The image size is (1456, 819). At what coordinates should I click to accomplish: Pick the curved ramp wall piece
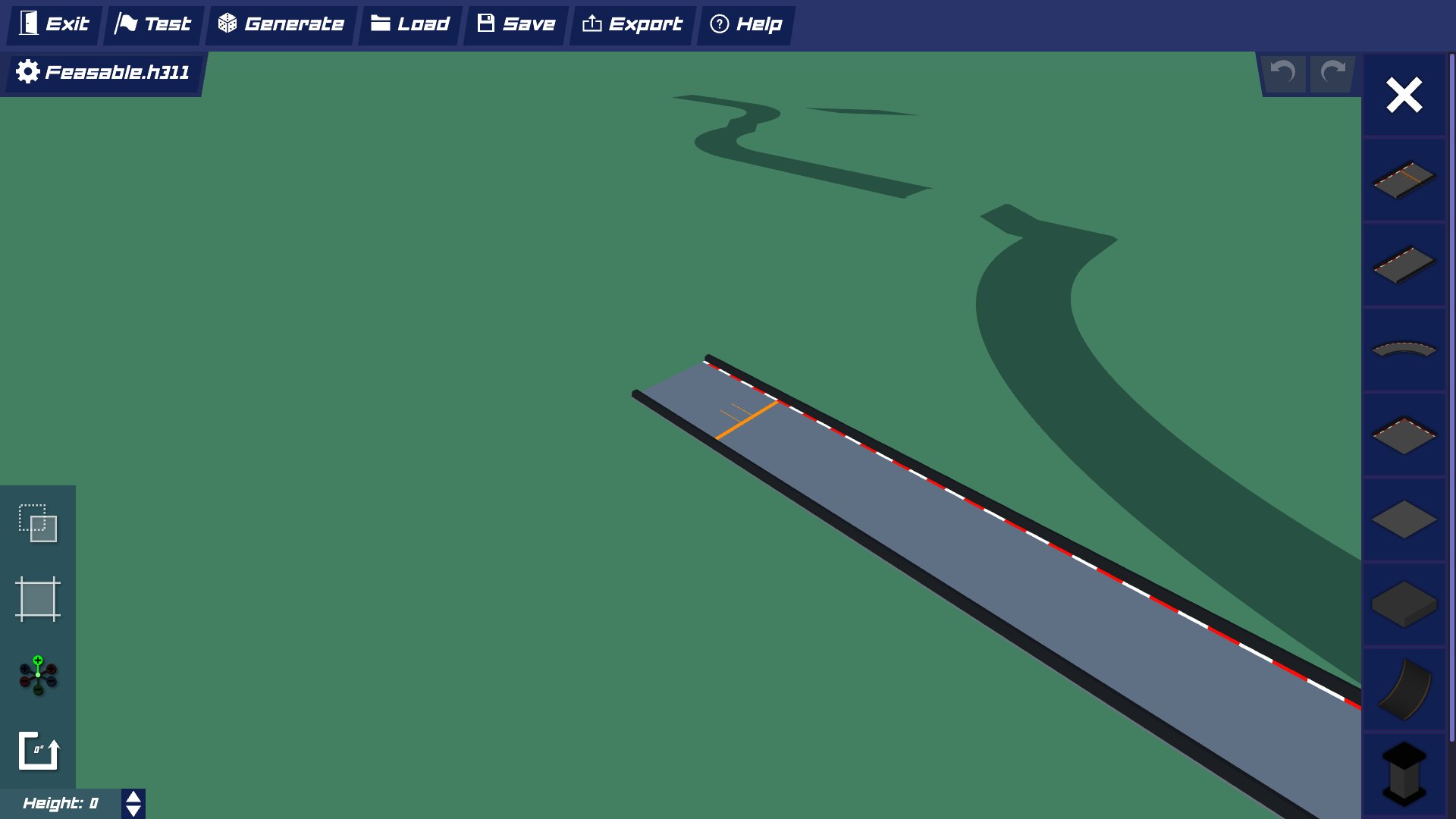tap(1404, 689)
